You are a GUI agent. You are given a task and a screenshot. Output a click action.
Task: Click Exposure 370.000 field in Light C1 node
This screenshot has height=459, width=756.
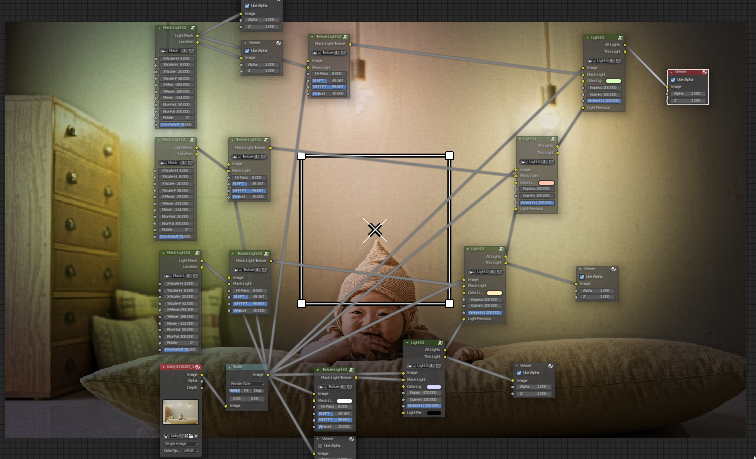[x=423, y=393]
